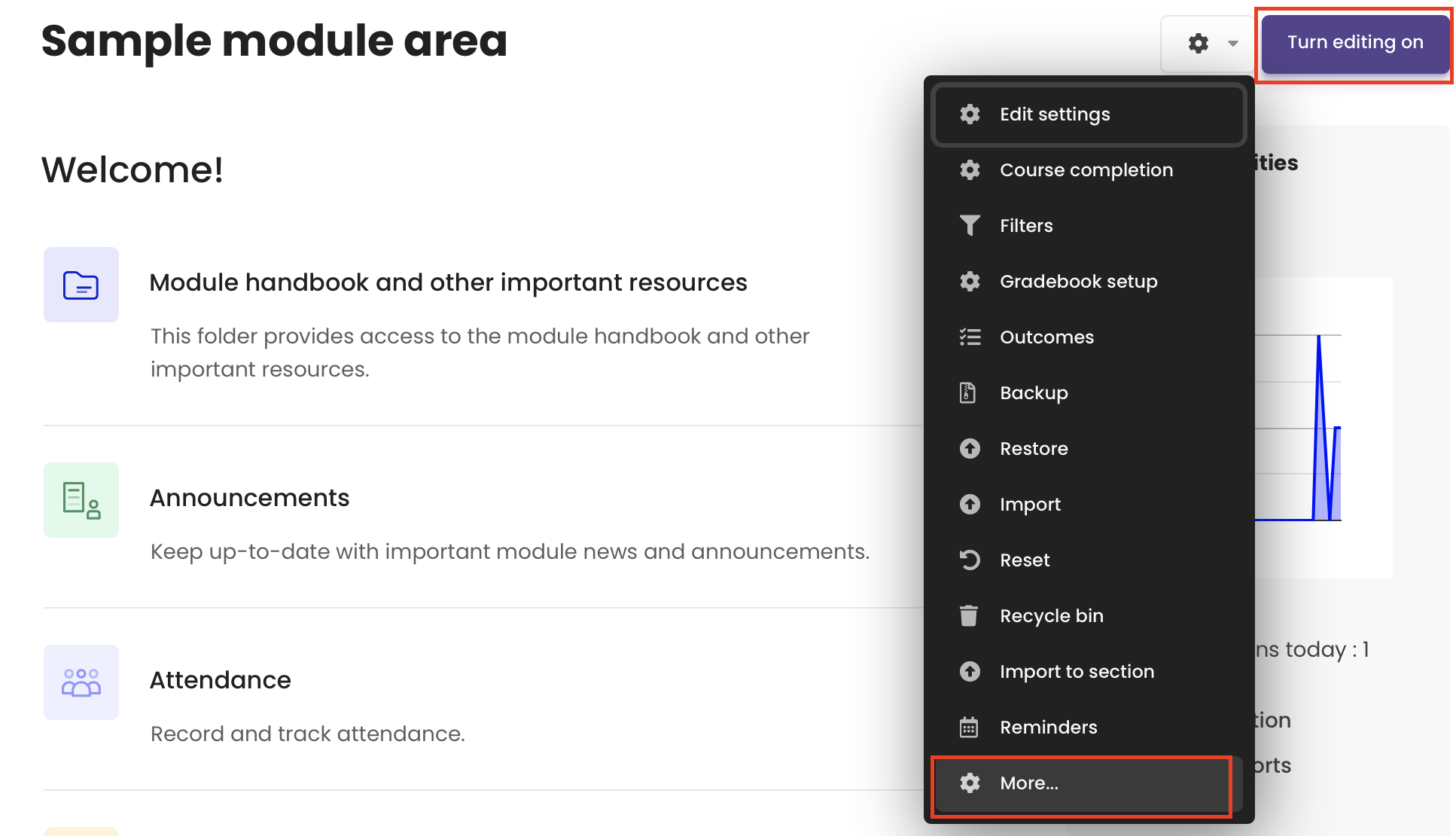
Task: Click the 'Record and track attendance.' description
Action: click(x=308, y=734)
